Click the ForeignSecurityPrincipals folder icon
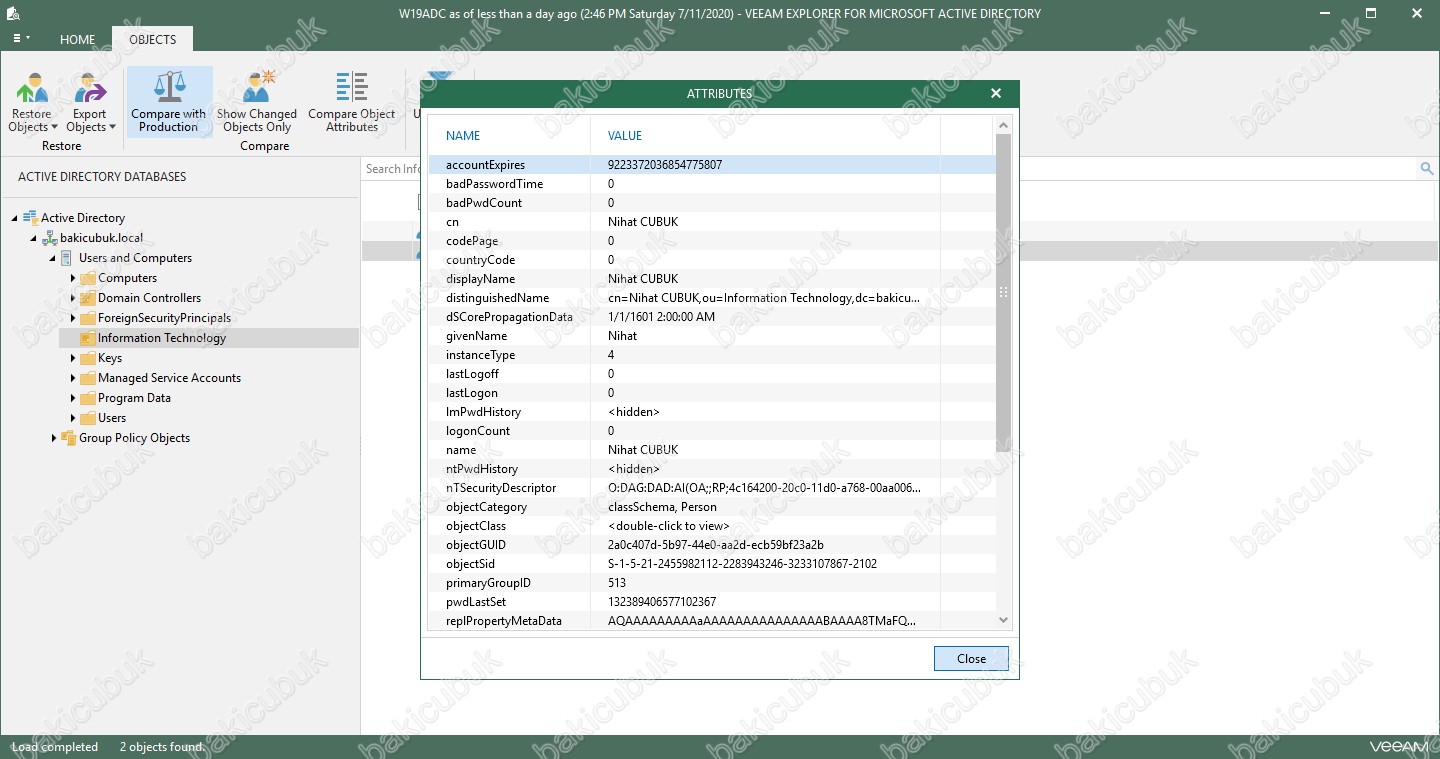This screenshot has height=759, width=1440. pyautogui.click(x=87, y=318)
